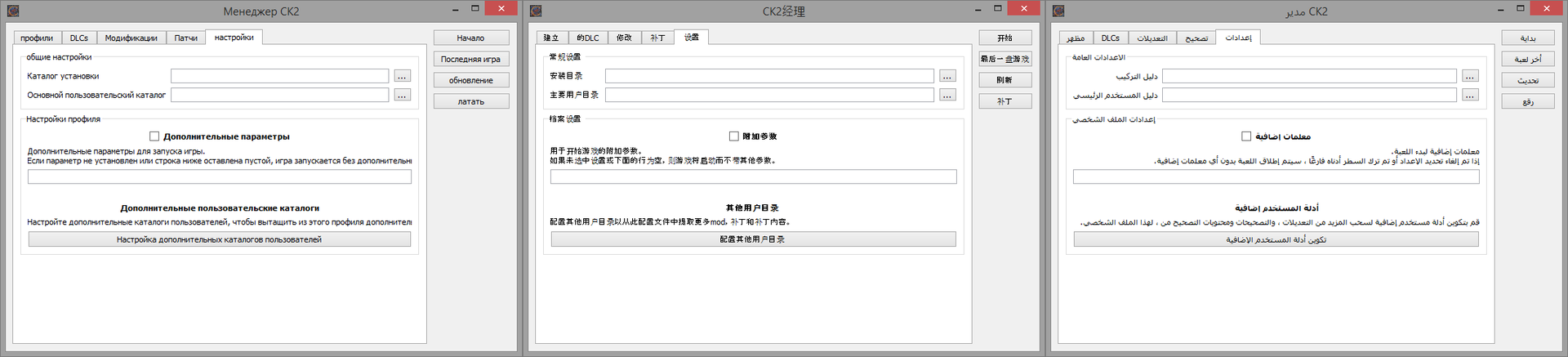Open the профили tab in Менеджер CK2

37,38
